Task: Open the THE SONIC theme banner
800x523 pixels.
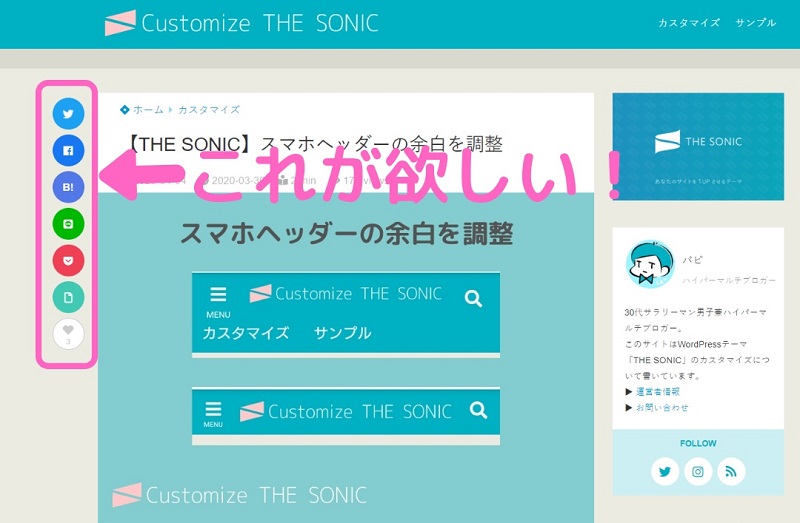Action: pyautogui.click(x=698, y=146)
